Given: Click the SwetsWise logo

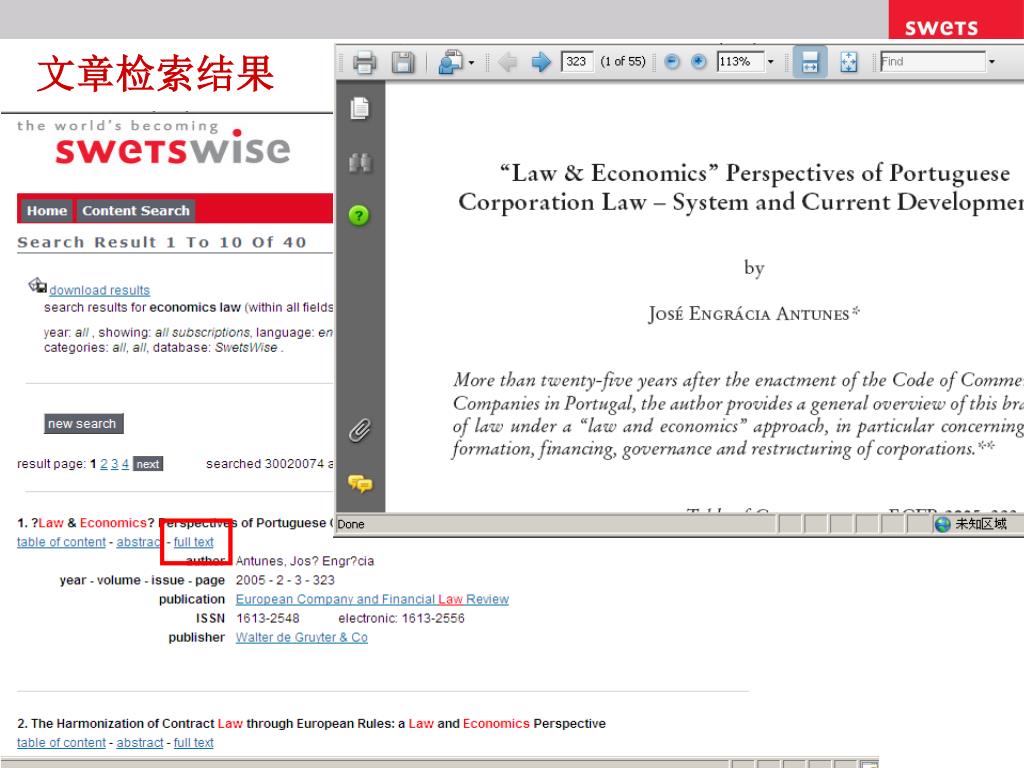Looking at the screenshot, I should [172, 148].
